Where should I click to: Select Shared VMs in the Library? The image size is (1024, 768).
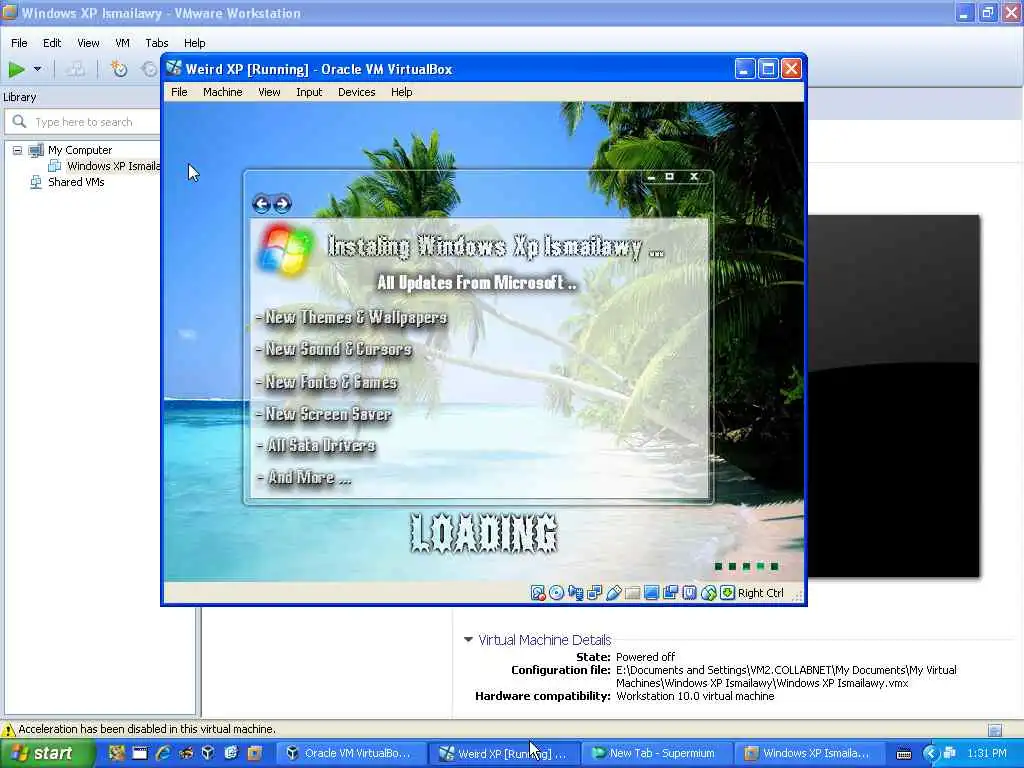point(76,182)
